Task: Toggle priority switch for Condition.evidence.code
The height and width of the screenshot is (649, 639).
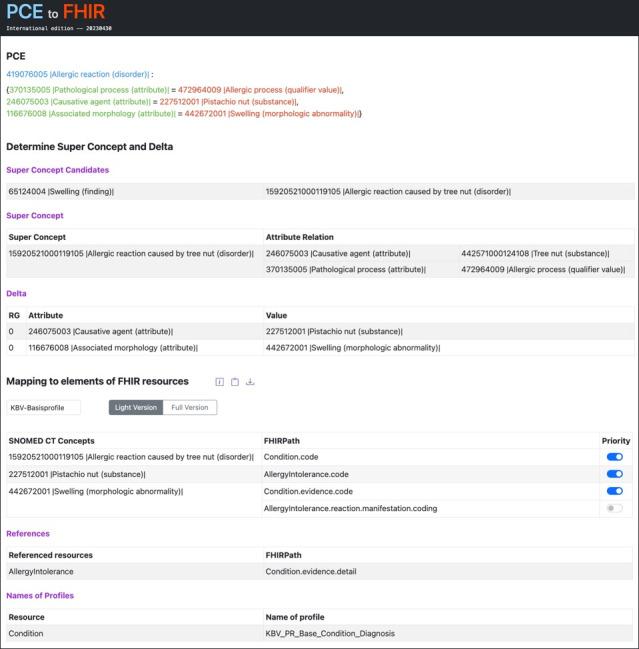Action: (614, 491)
